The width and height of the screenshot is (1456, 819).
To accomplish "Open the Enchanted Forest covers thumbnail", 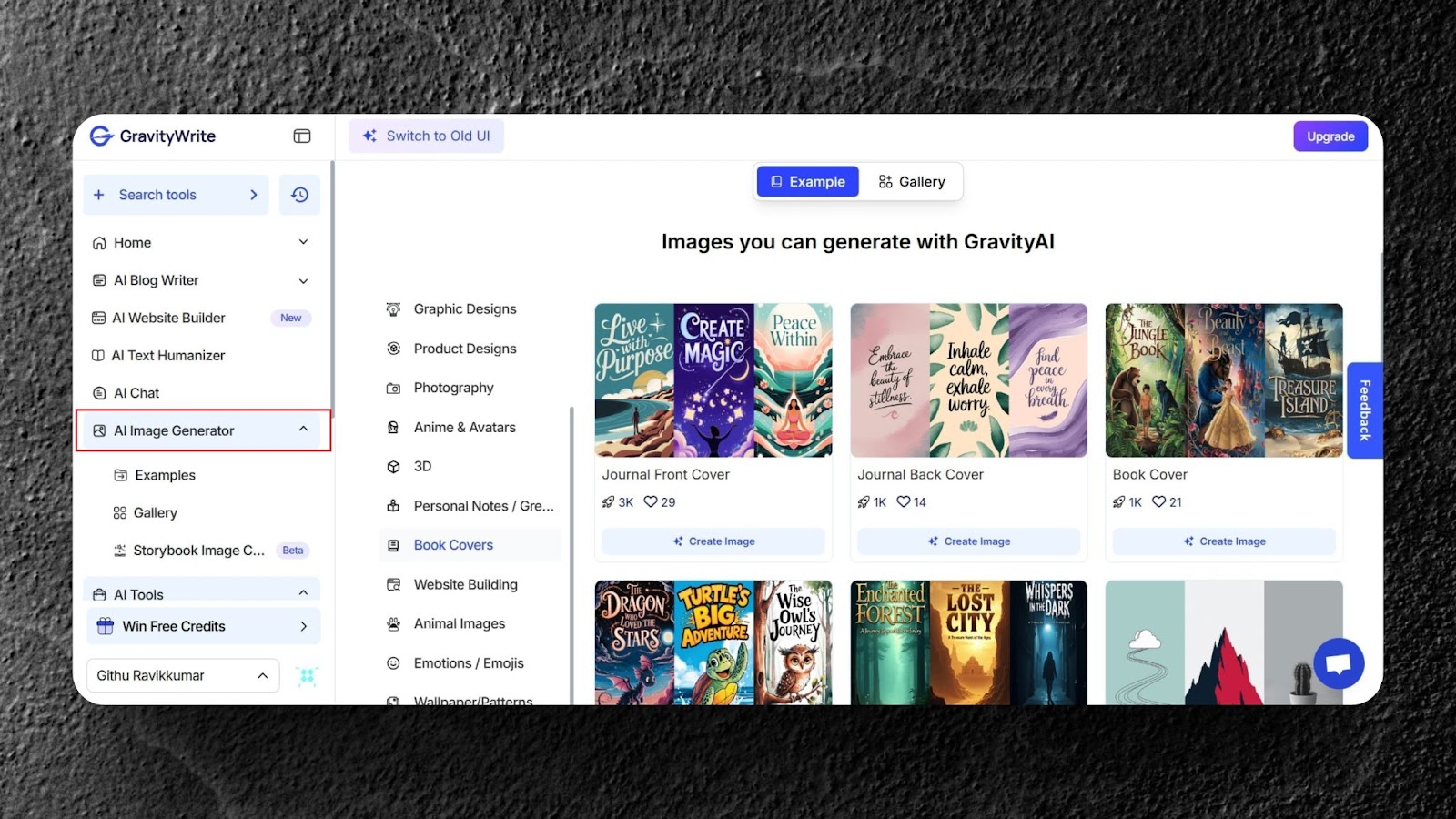I will (x=969, y=642).
